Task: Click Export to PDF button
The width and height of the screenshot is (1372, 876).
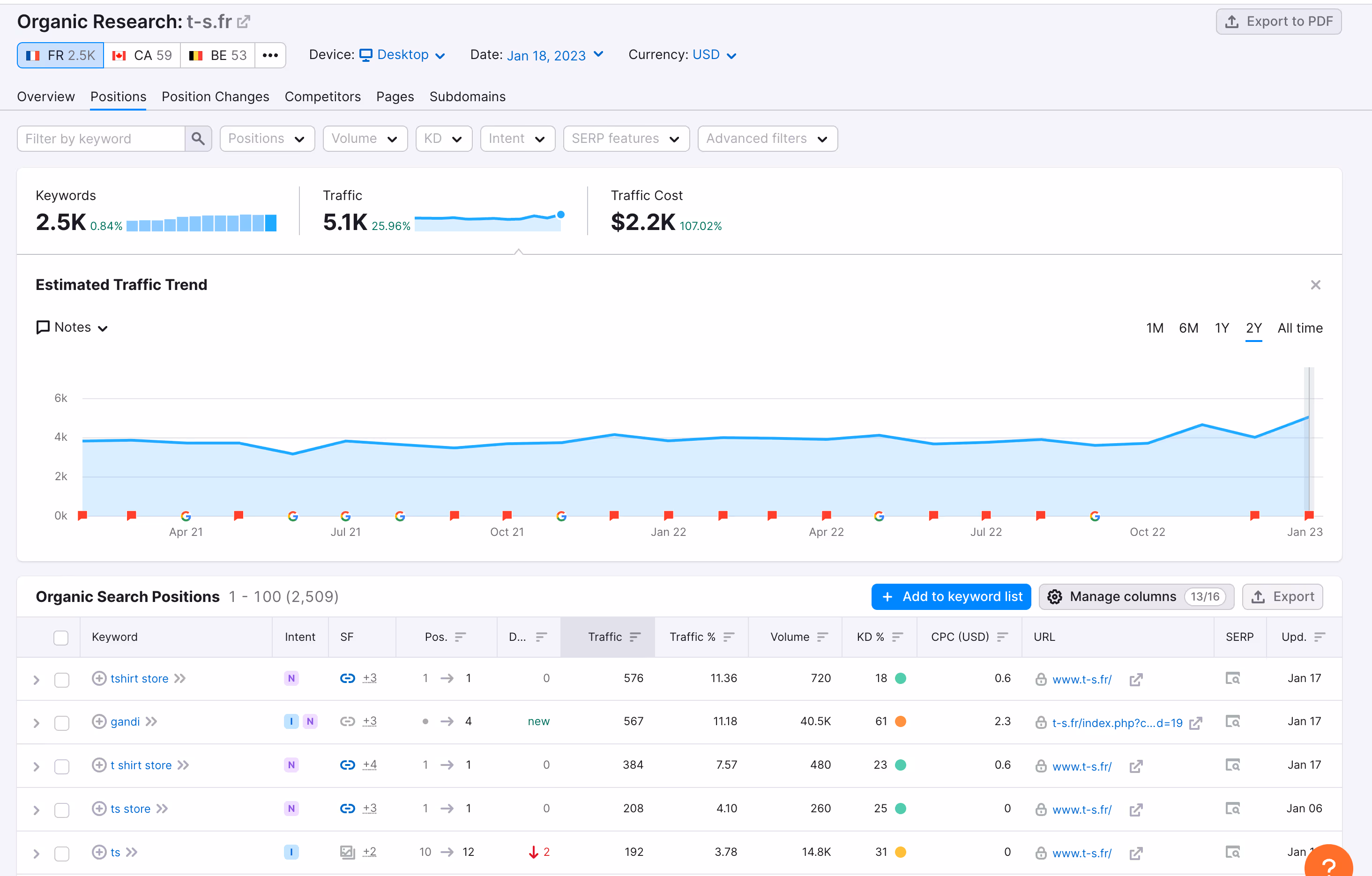Action: pos(1278,22)
